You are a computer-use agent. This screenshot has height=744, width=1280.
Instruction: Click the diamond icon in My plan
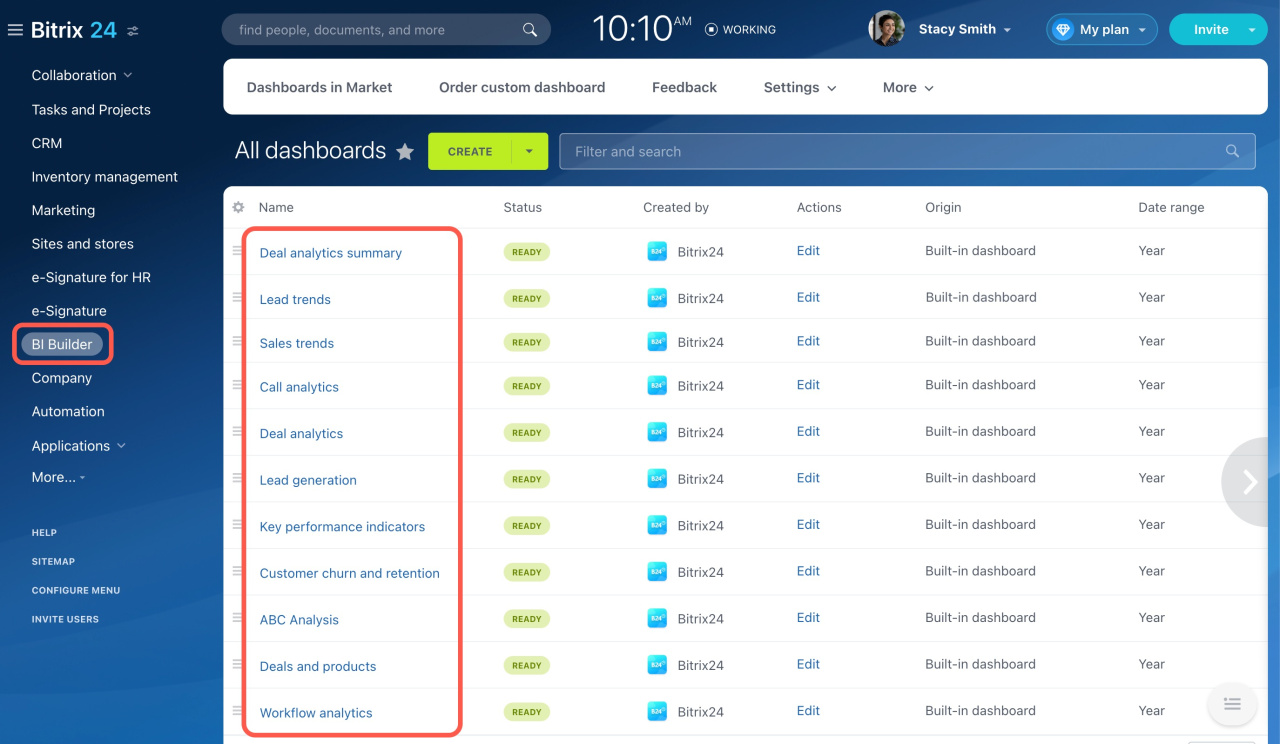tap(1063, 30)
